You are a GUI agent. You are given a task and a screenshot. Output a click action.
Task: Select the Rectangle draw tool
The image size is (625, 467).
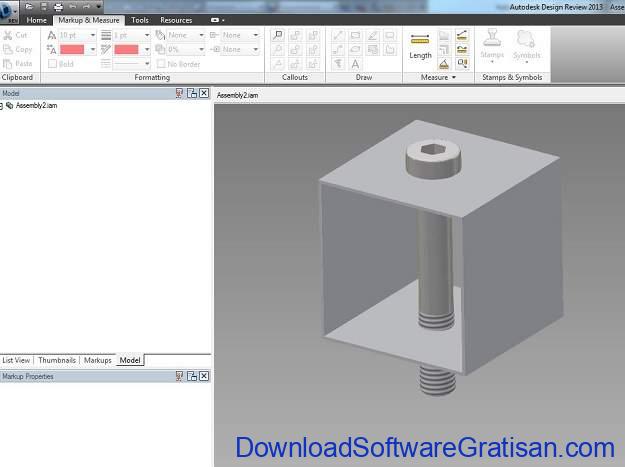point(355,35)
